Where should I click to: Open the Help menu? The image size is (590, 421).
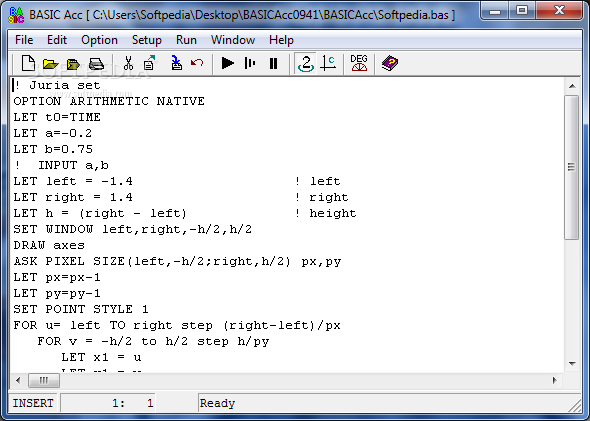point(281,40)
